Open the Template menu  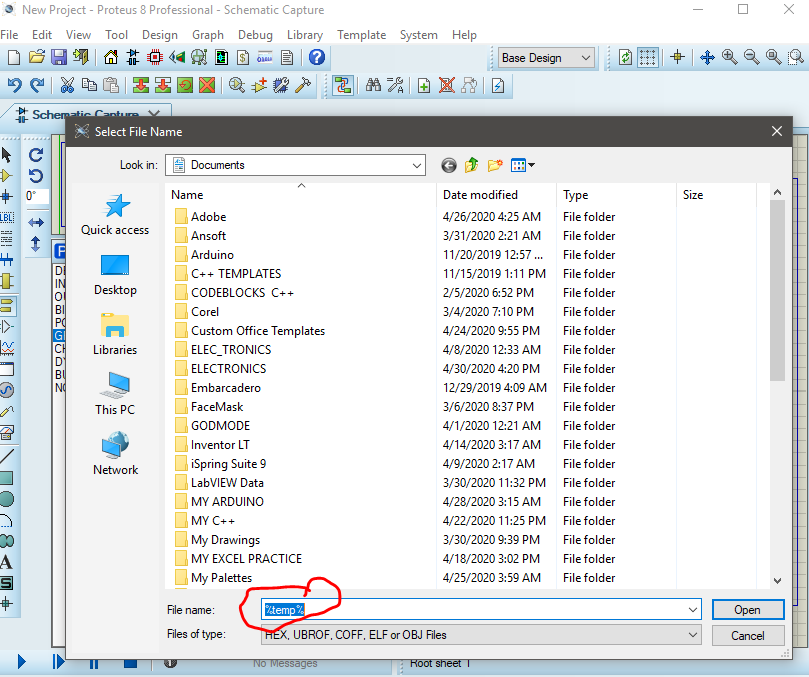(362, 35)
